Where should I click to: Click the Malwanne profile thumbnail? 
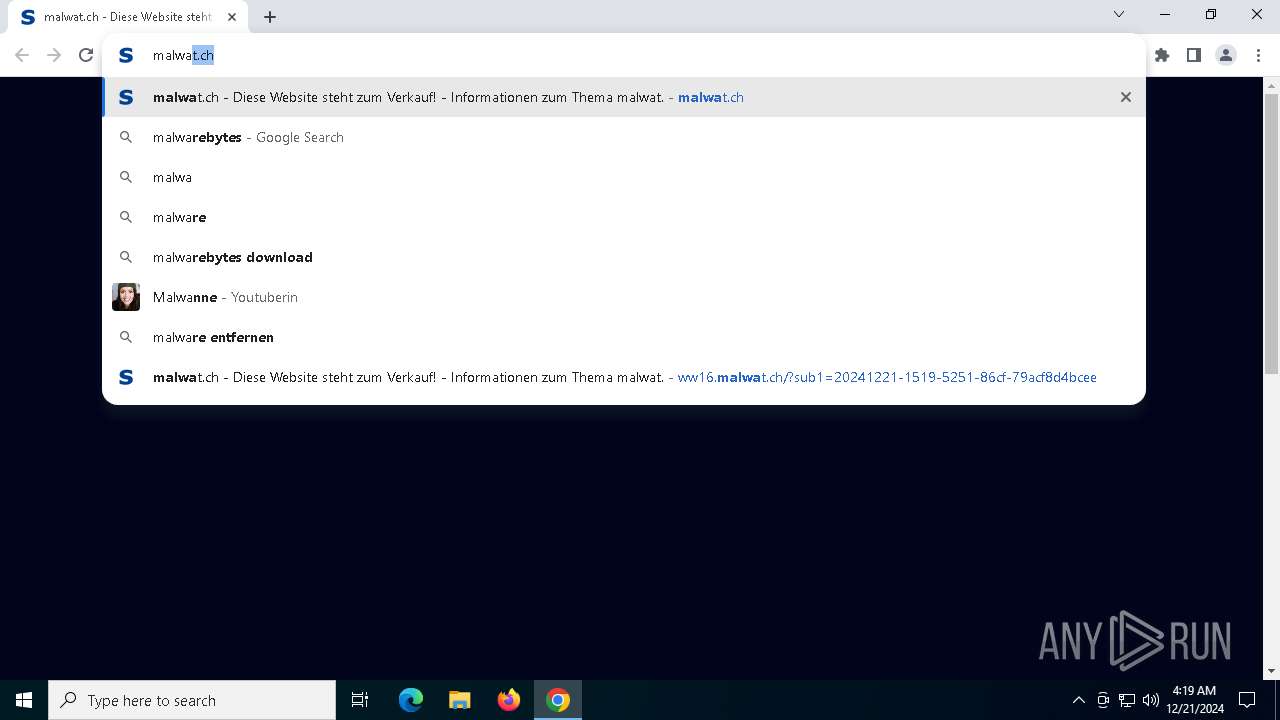(x=126, y=297)
